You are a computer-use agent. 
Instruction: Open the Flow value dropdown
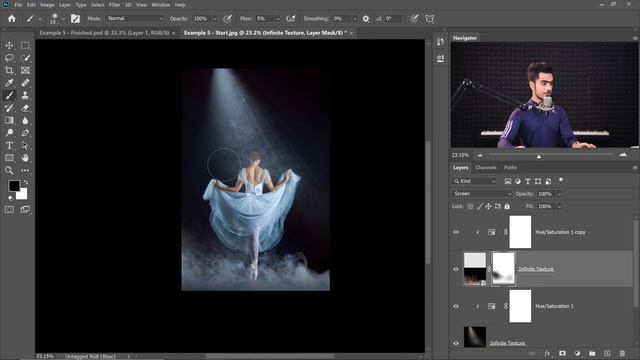pyautogui.click(x=278, y=19)
